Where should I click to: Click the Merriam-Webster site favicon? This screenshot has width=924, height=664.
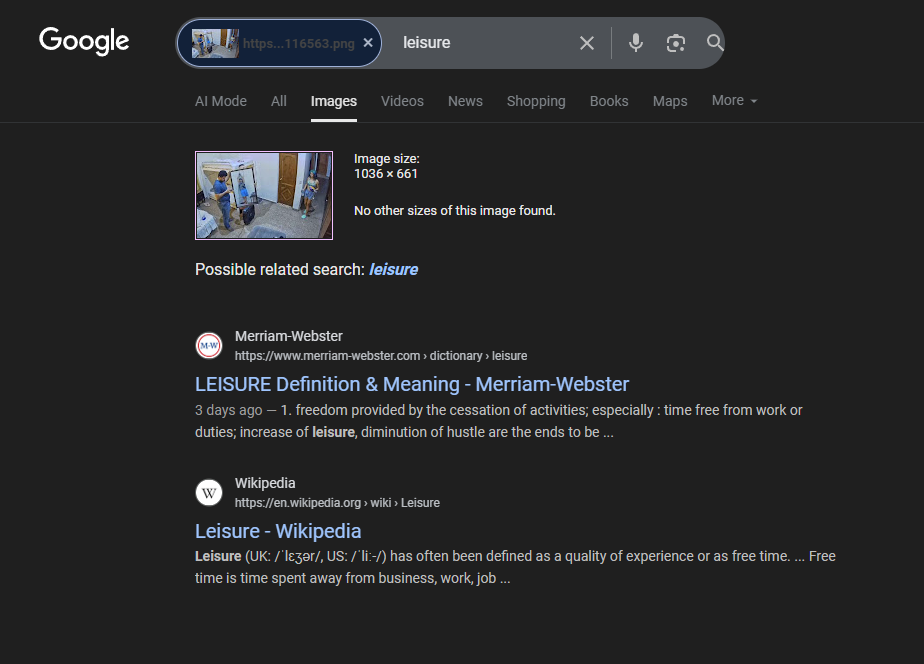point(209,345)
